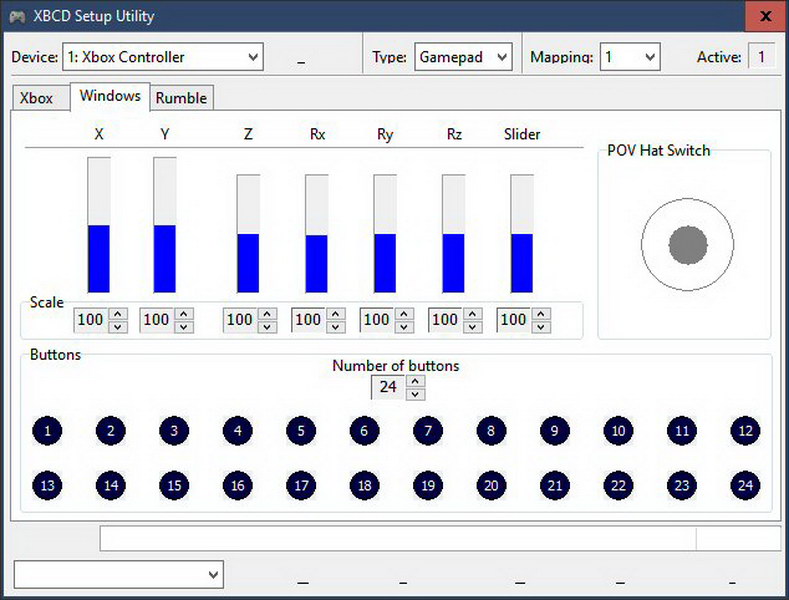This screenshot has height=600, width=789.
Task: Click button indicator 19
Action: tap(428, 485)
